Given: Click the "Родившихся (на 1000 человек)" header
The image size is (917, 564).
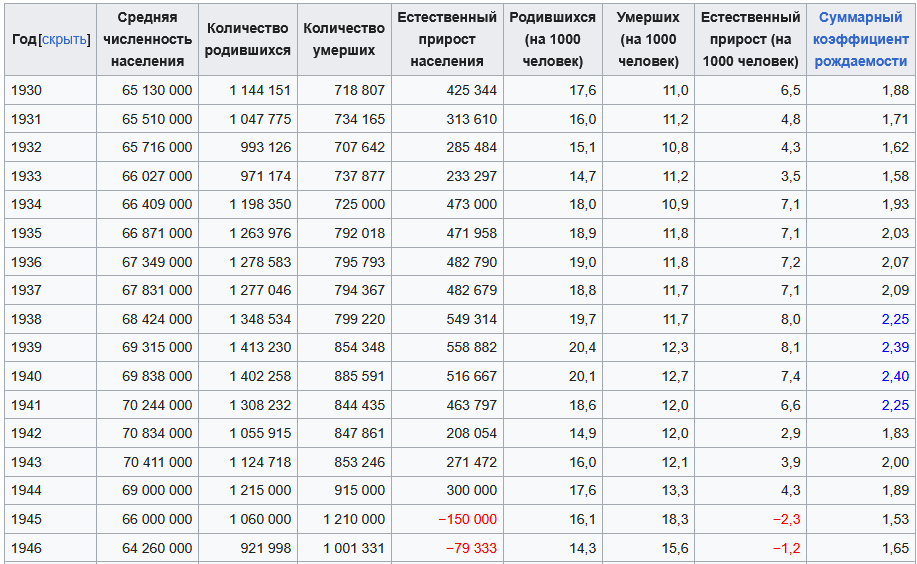Looking at the screenshot, I should tap(552, 39).
